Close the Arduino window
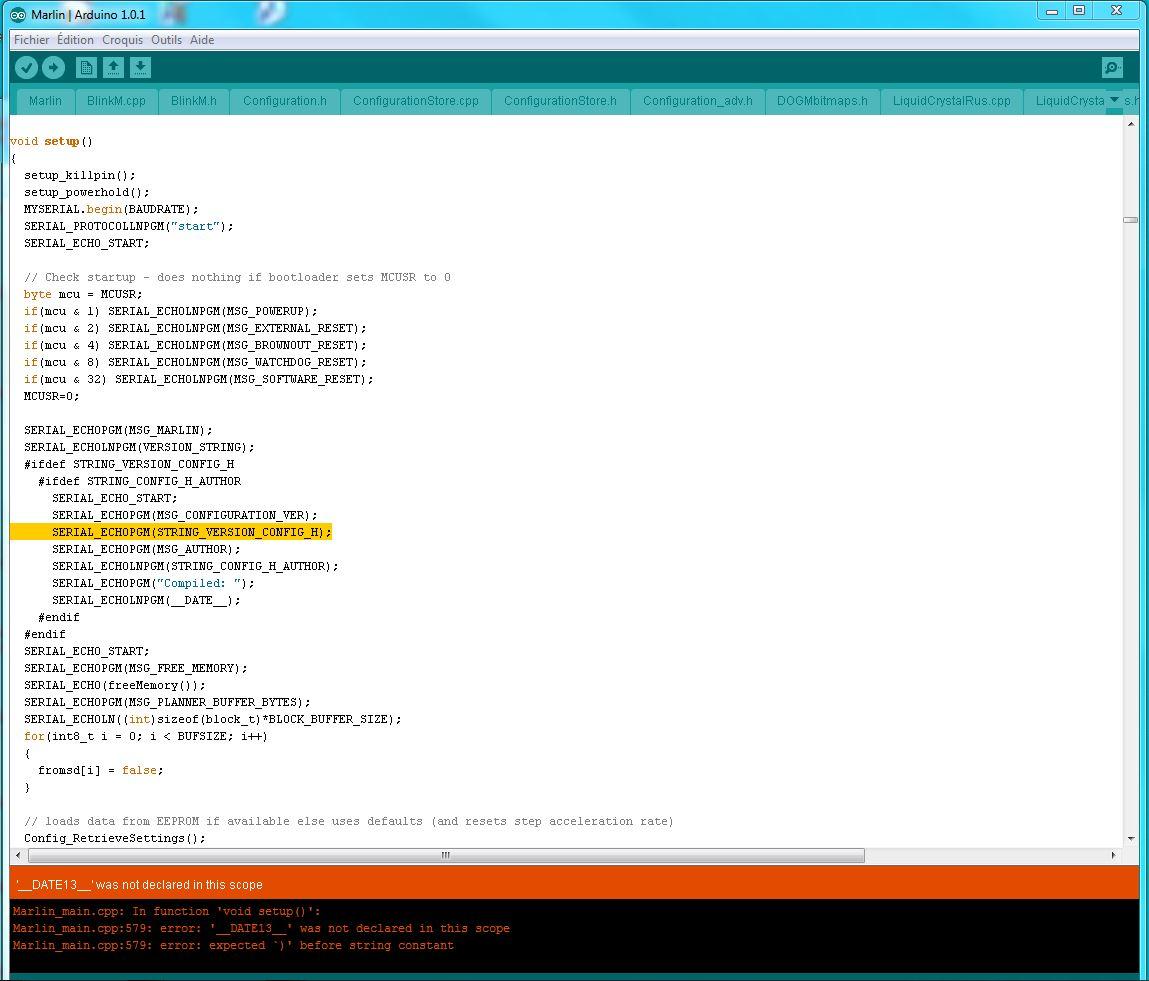The image size is (1149, 981). click(1116, 11)
